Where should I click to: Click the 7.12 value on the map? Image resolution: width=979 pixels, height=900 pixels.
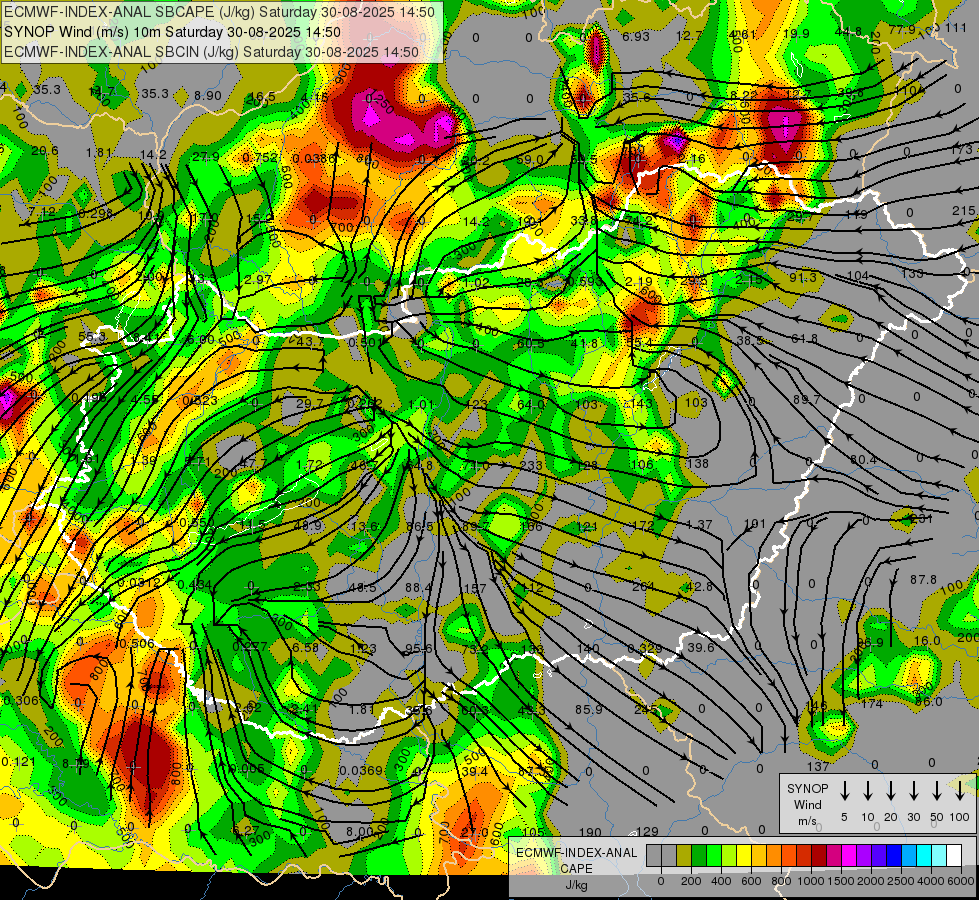click(42, 212)
